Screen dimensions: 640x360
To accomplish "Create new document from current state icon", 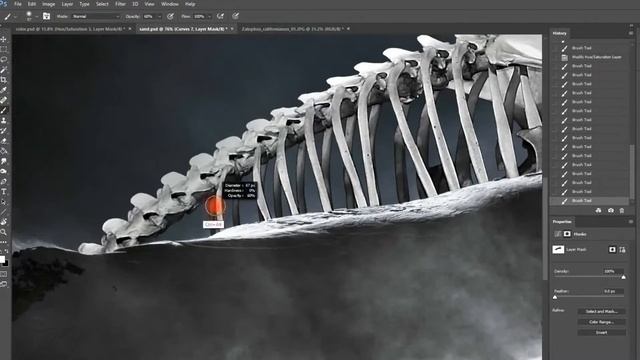I will tap(598, 211).
